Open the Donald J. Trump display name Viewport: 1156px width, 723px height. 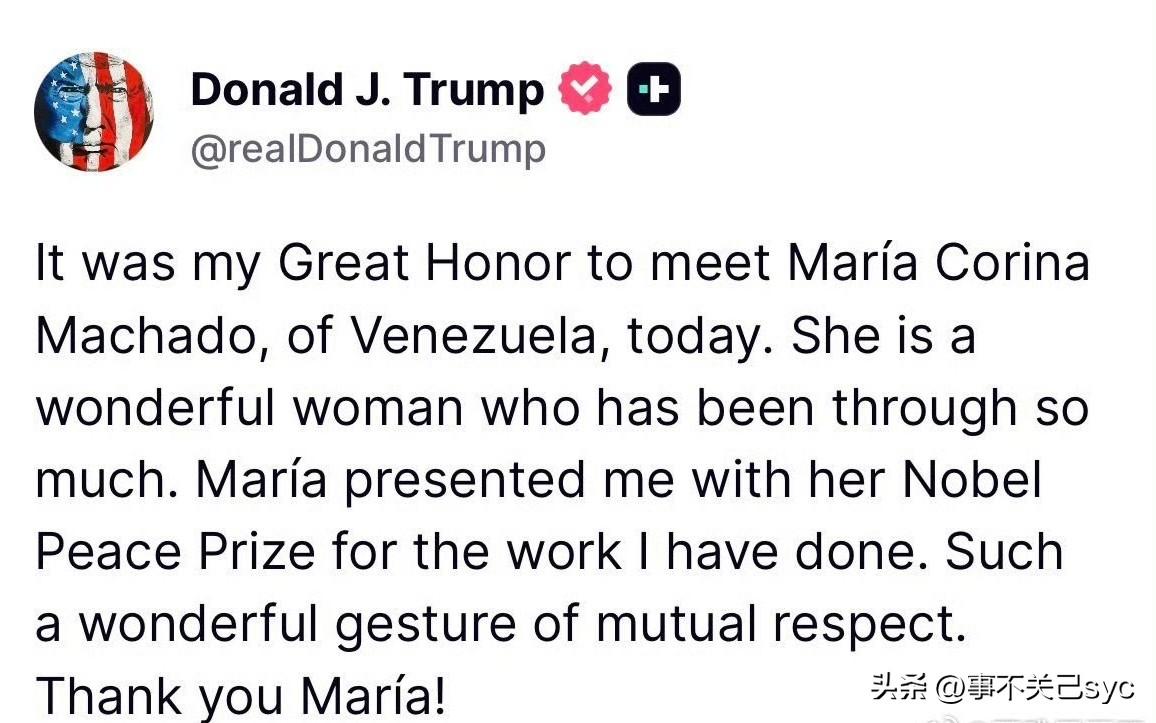tap(366, 90)
